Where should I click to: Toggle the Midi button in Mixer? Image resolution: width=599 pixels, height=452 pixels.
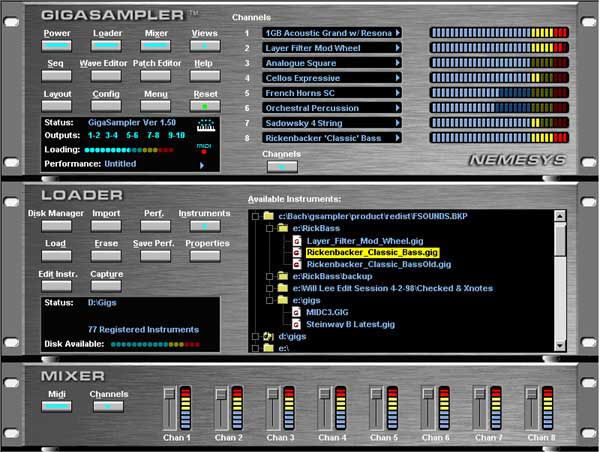57,406
